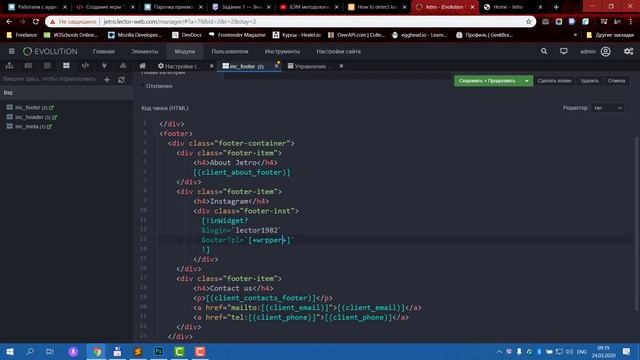Select the snippets code-brackets icon
Viewport: 640px width, 360px height.
(85, 66)
